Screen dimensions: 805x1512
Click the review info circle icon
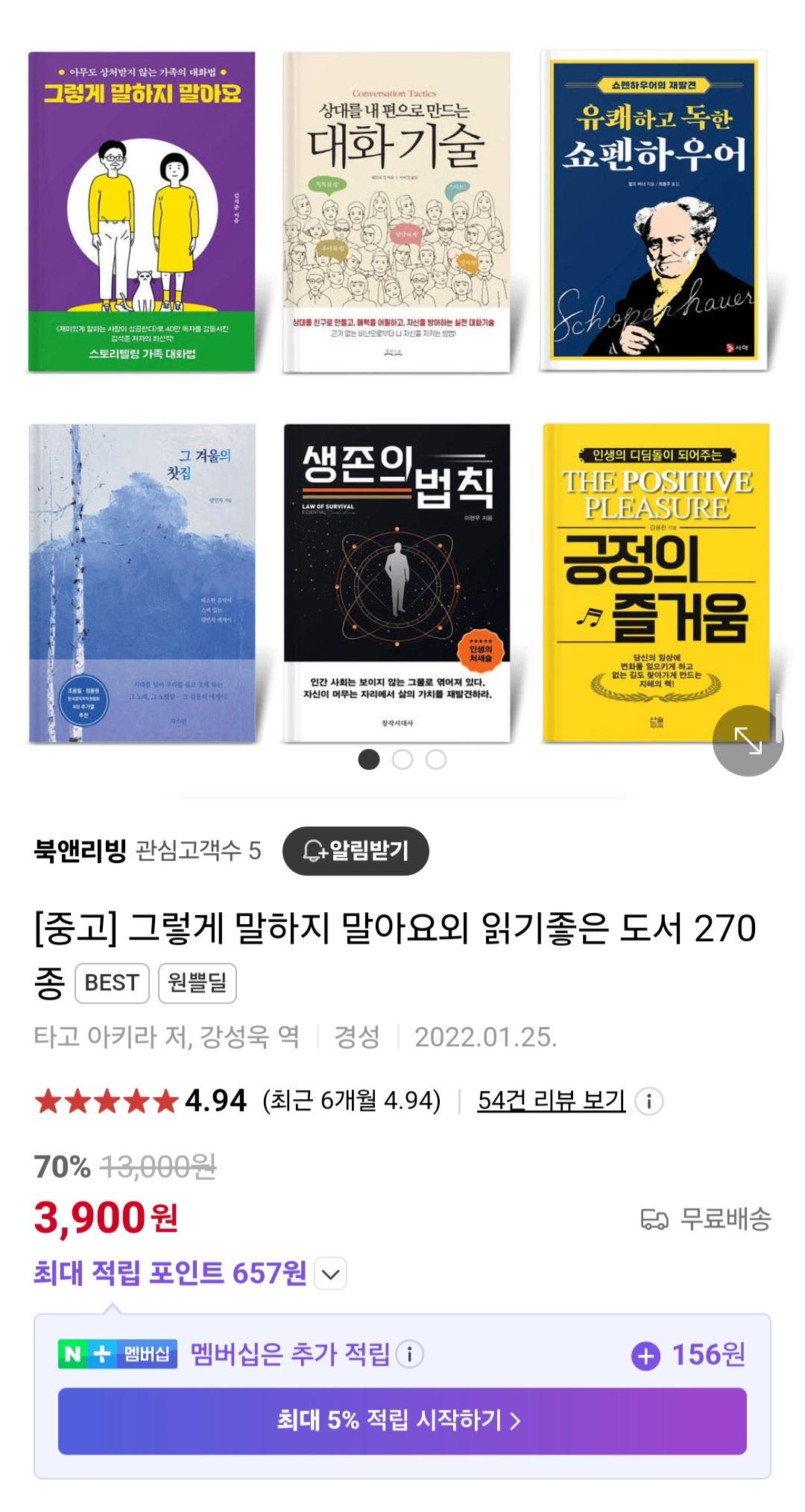click(x=649, y=1101)
